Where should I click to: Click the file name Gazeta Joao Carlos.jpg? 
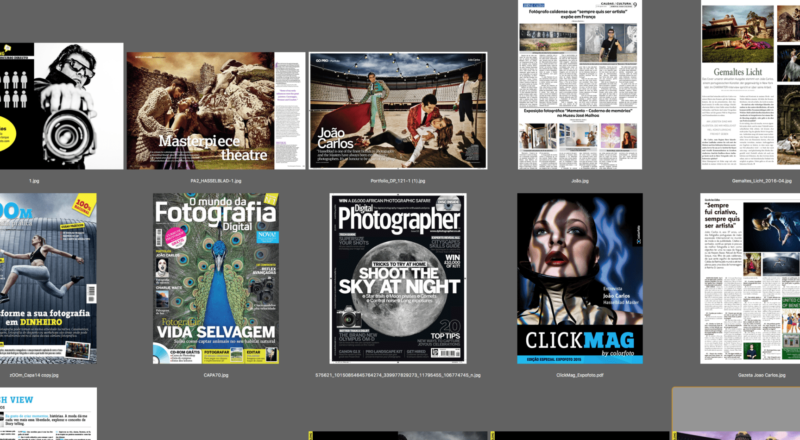click(762, 375)
